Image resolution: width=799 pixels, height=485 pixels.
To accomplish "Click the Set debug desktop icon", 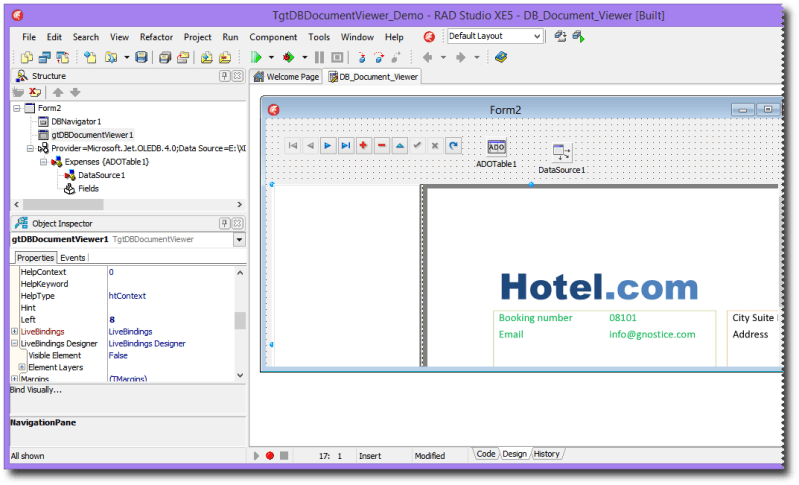I will click(x=578, y=36).
